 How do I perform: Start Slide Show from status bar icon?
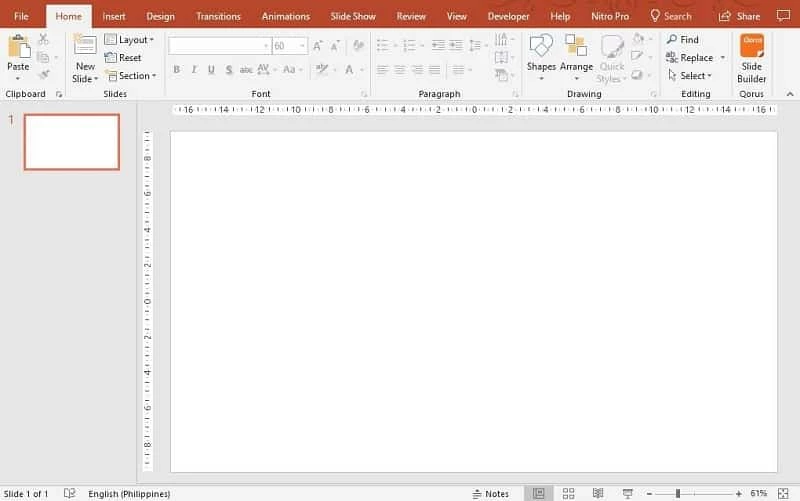pos(627,493)
